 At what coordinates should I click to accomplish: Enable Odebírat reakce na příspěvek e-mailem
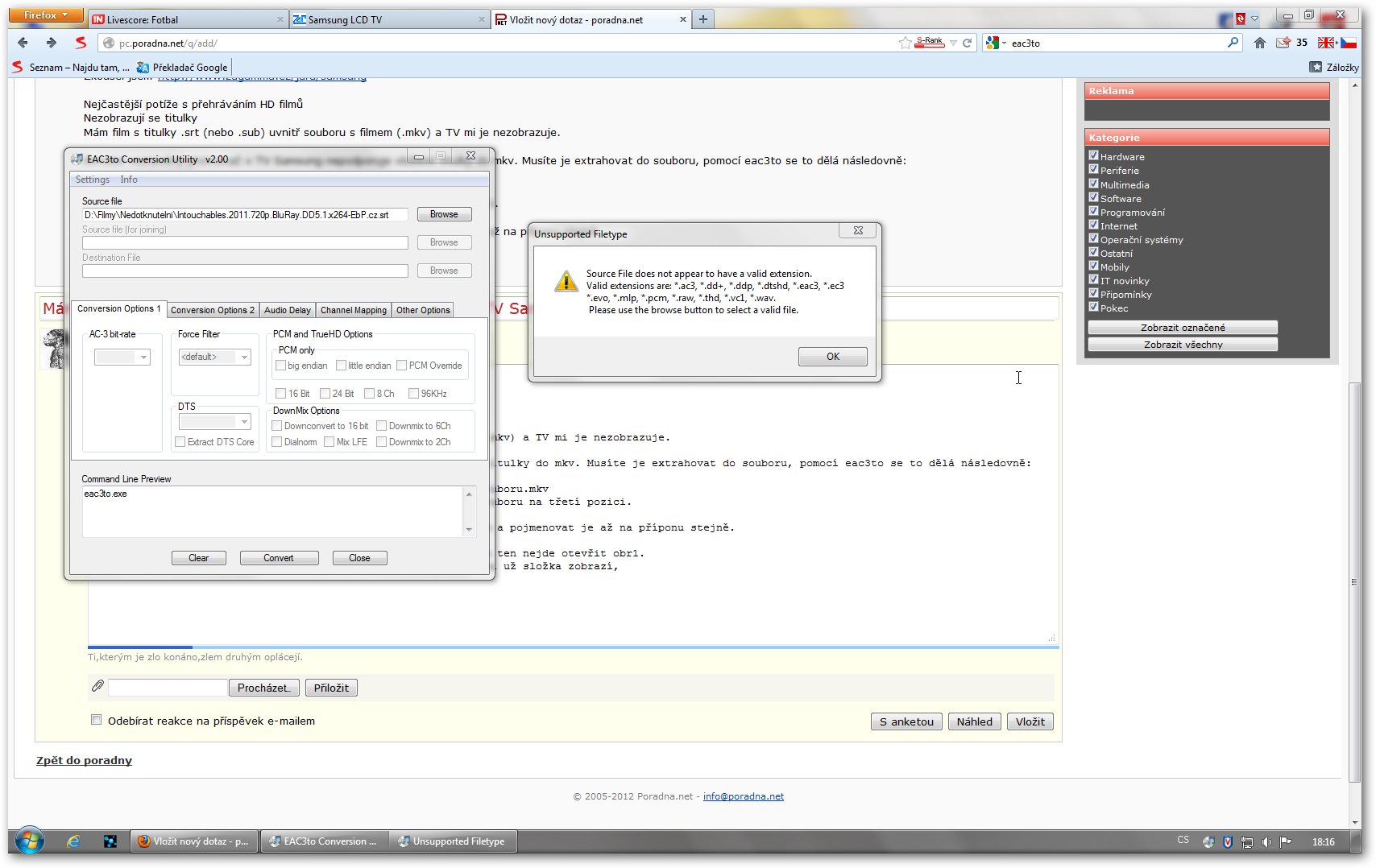point(97,720)
